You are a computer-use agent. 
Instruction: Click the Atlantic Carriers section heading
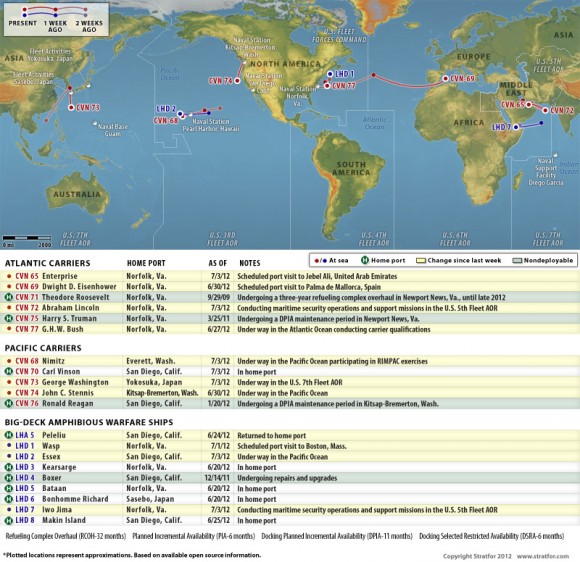(x=47, y=263)
